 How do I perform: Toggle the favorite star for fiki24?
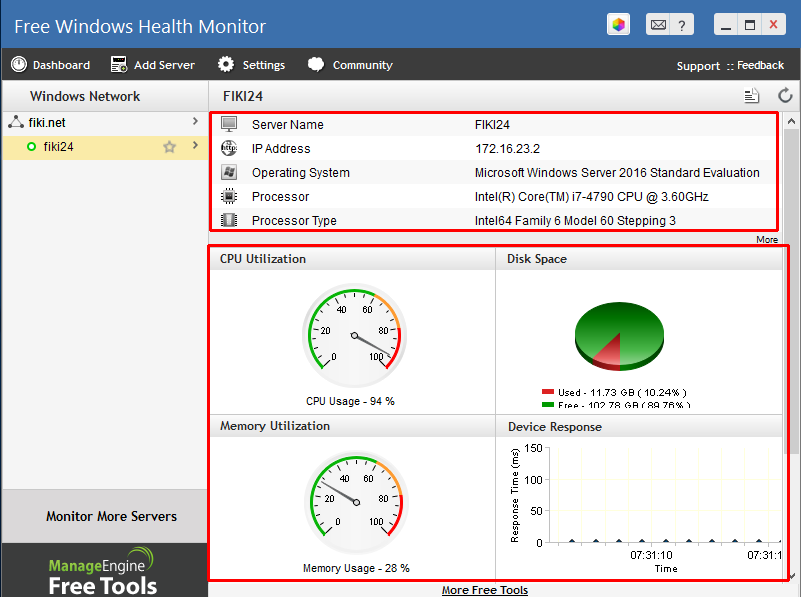point(170,146)
